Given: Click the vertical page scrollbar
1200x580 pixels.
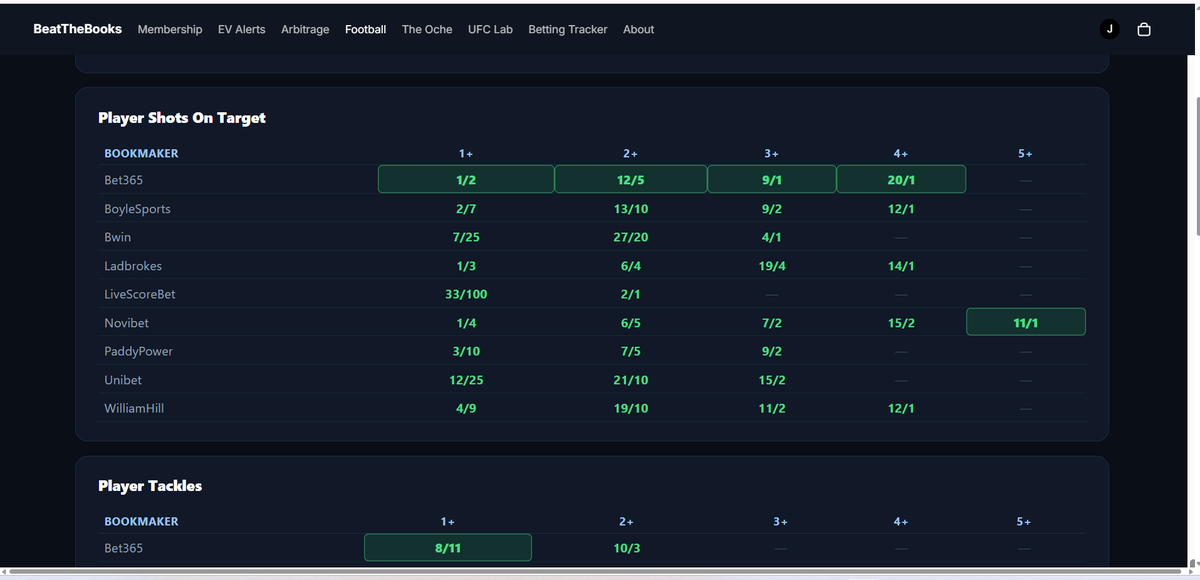Looking at the screenshot, I should point(1197,168).
